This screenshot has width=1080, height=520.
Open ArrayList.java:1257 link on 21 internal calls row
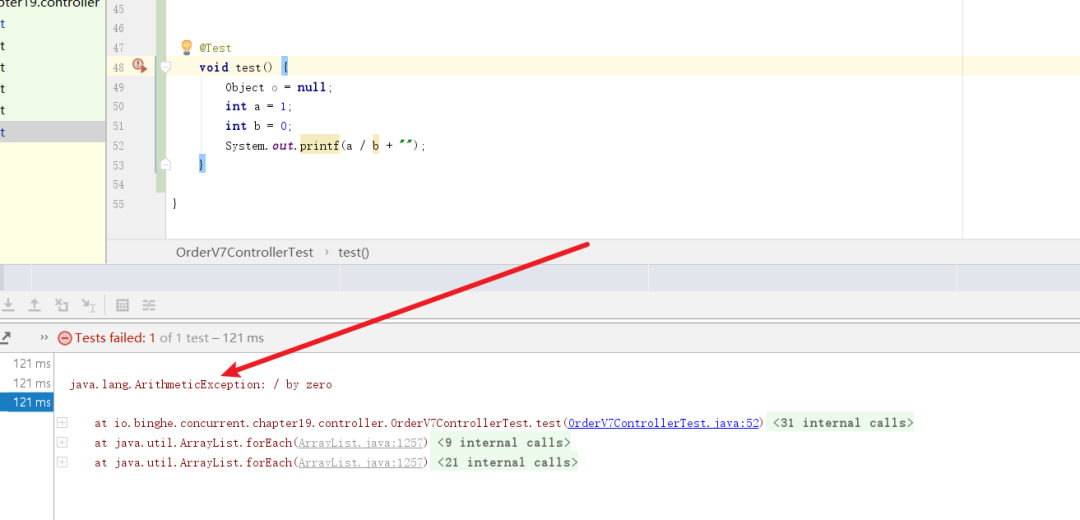point(360,463)
